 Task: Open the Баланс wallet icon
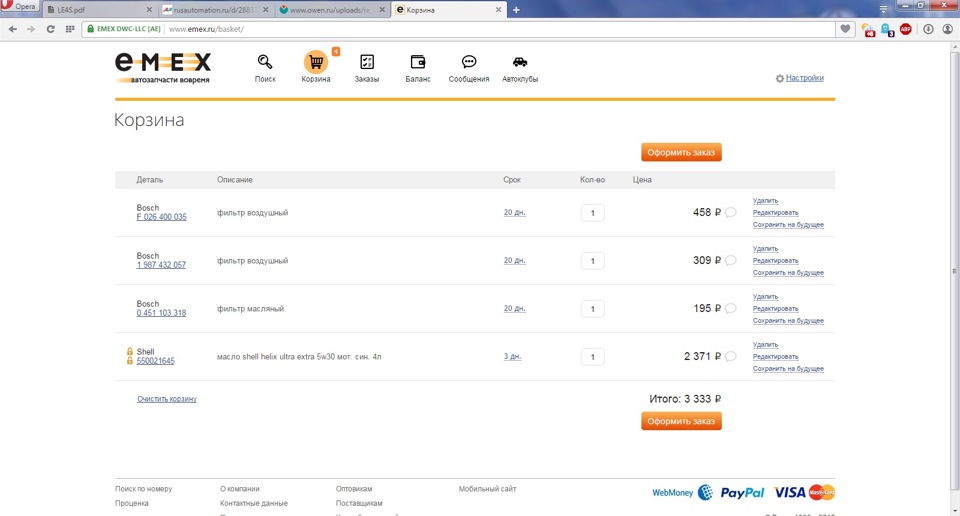point(418,62)
